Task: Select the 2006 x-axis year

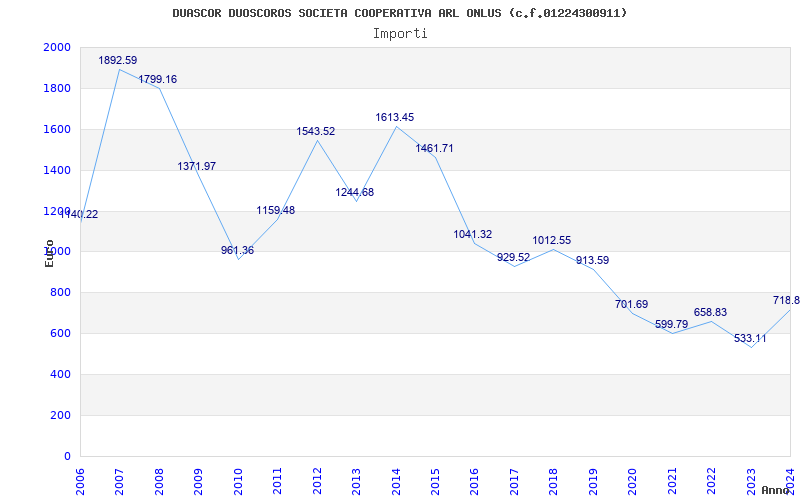Action: [80, 481]
